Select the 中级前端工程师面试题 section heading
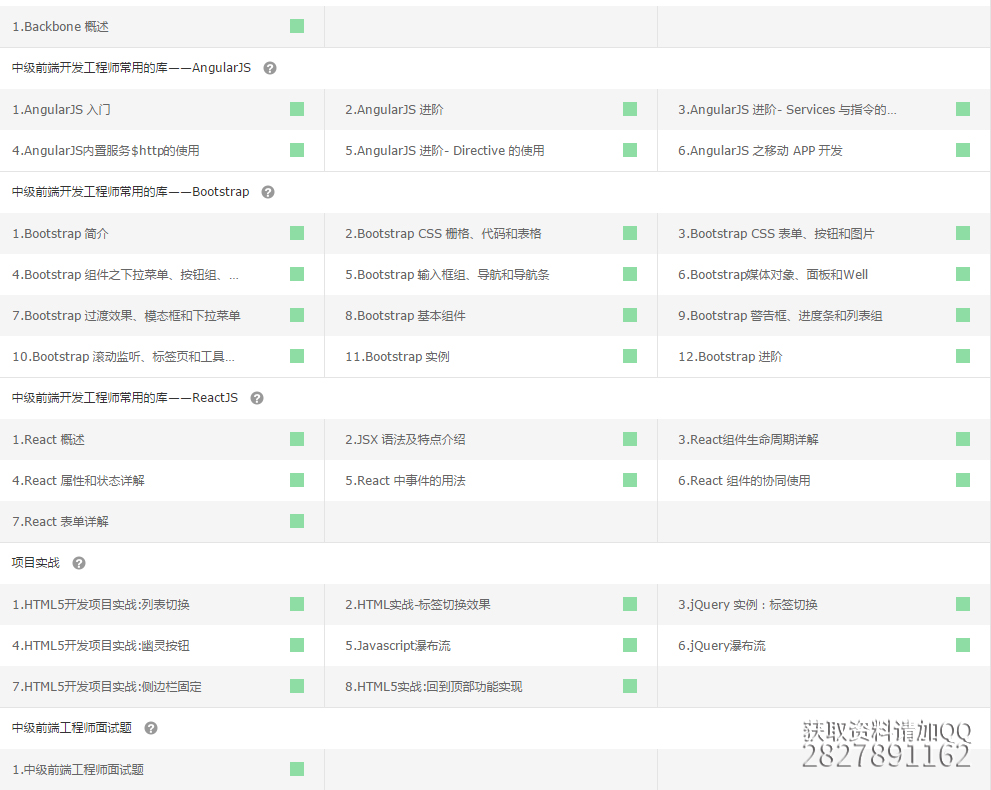The height and width of the screenshot is (790, 991). (71, 728)
